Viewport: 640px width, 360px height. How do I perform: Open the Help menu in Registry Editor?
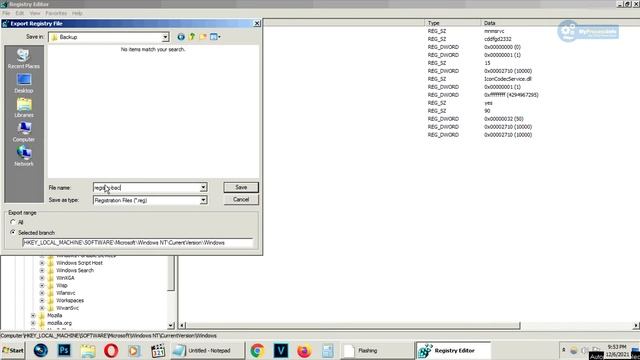(x=77, y=13)
